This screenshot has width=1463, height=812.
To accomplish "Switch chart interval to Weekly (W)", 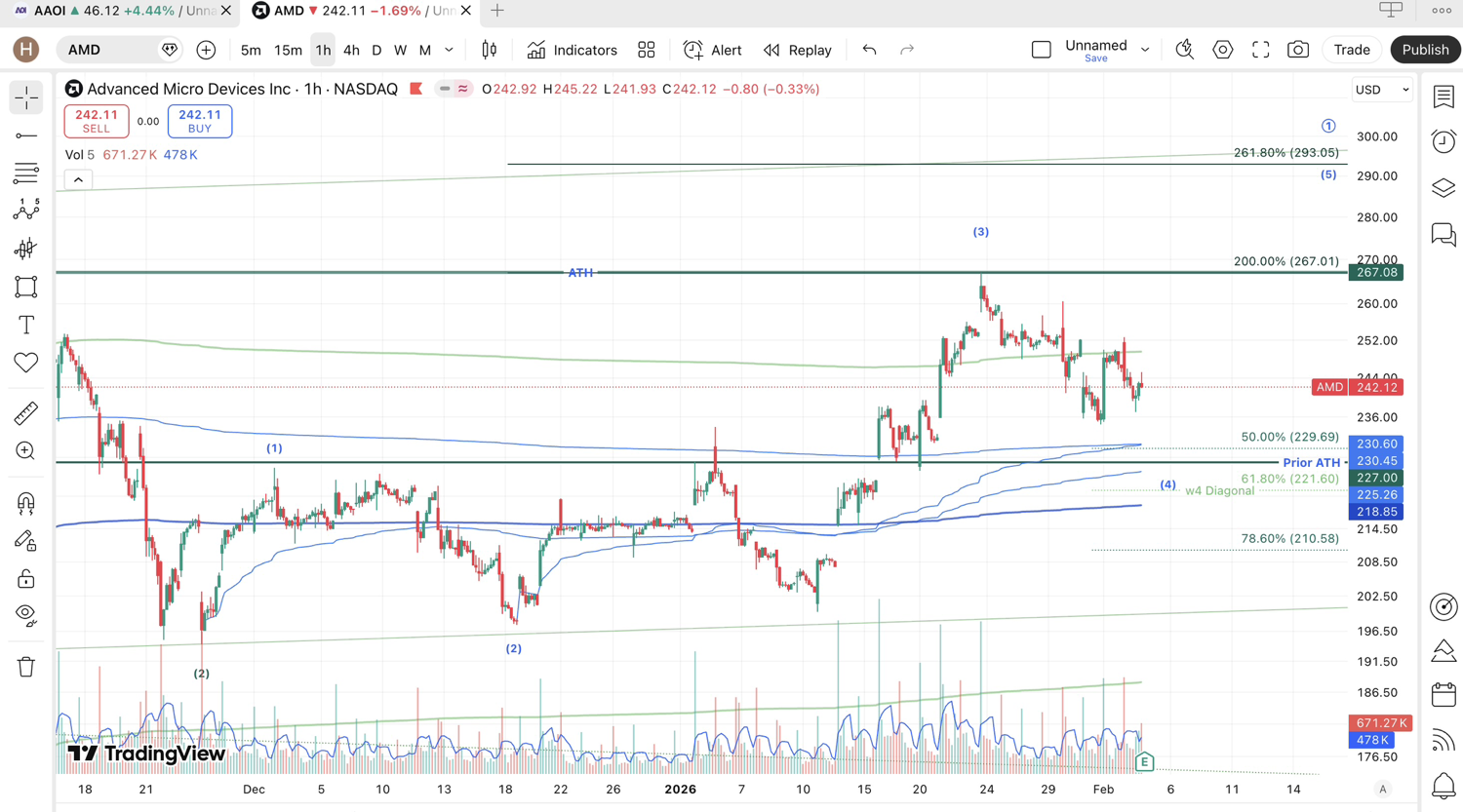I will point(400,50).
